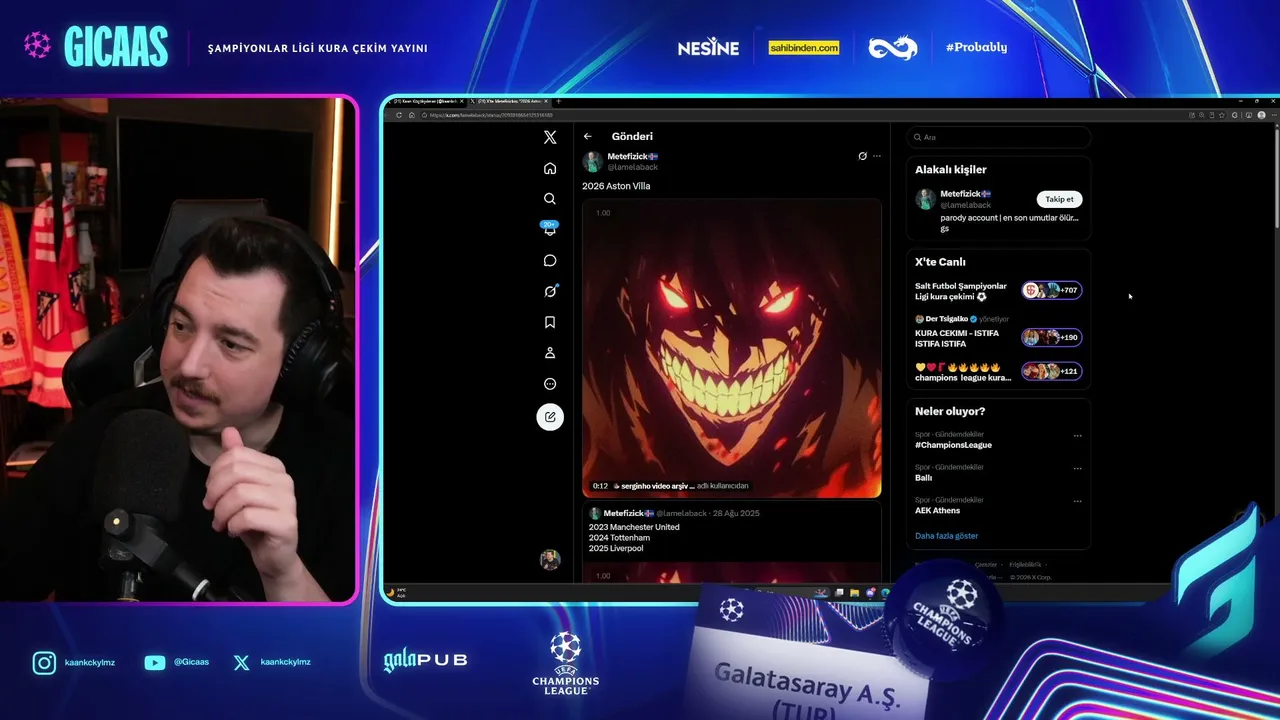Screen dimensions: 1280x720
Task: Open the #ChampionsLeague trending topic
Action: 953,445
